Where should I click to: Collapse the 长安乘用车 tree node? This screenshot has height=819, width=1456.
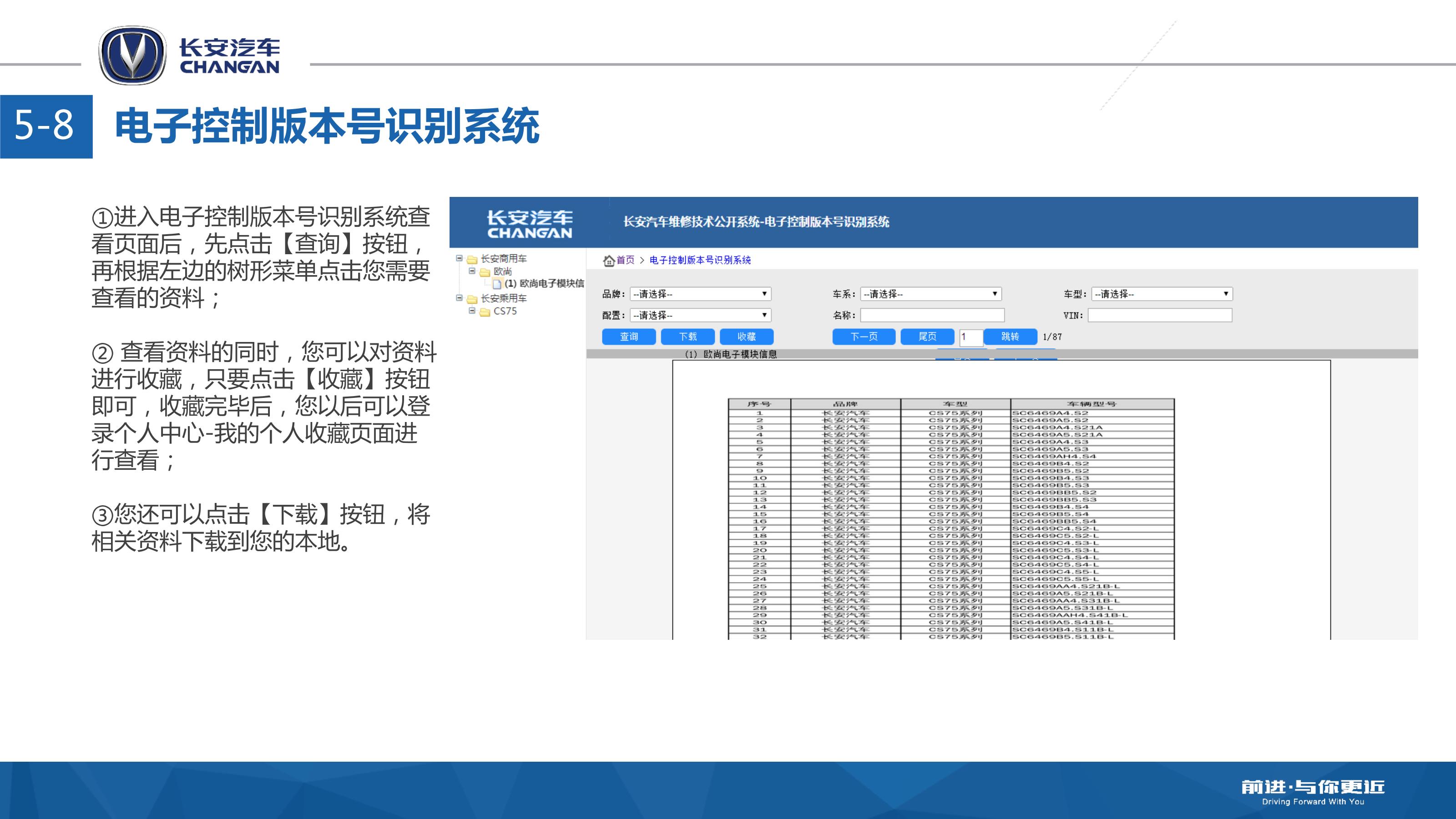(x=460, y=298)
